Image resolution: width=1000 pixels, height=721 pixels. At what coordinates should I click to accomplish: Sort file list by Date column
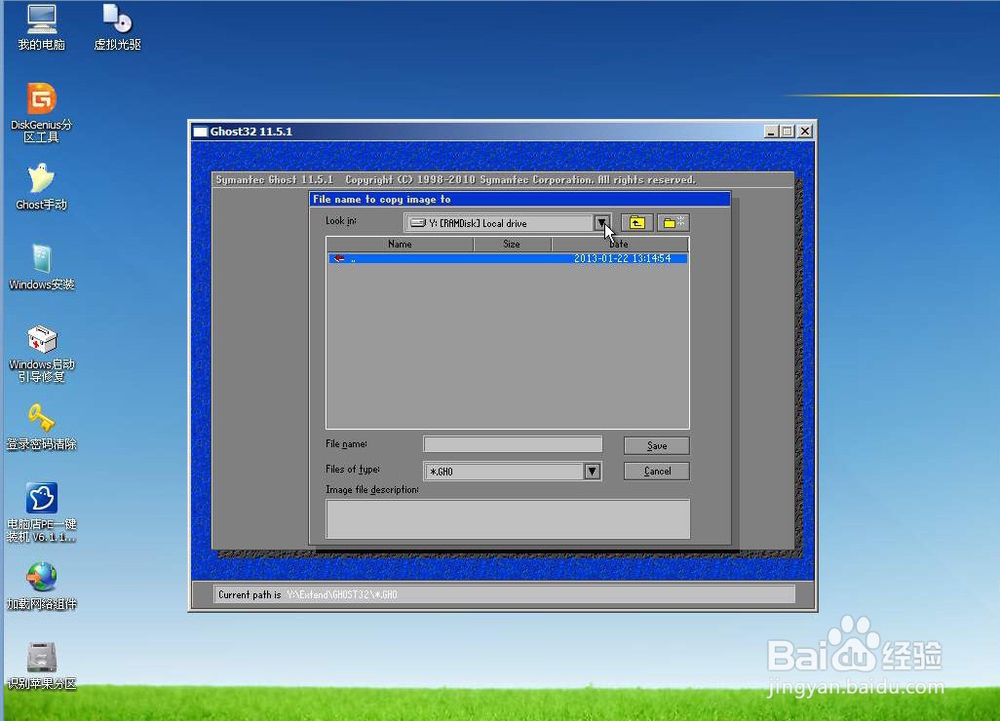[620, 244]
